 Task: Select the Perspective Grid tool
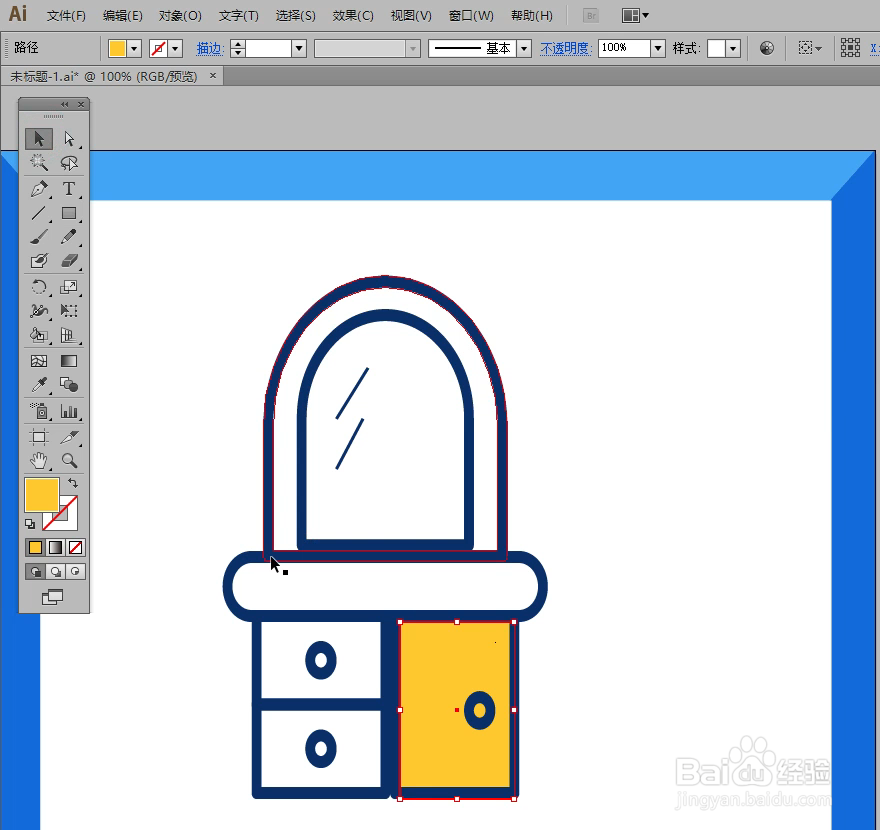tap(69, 335)
